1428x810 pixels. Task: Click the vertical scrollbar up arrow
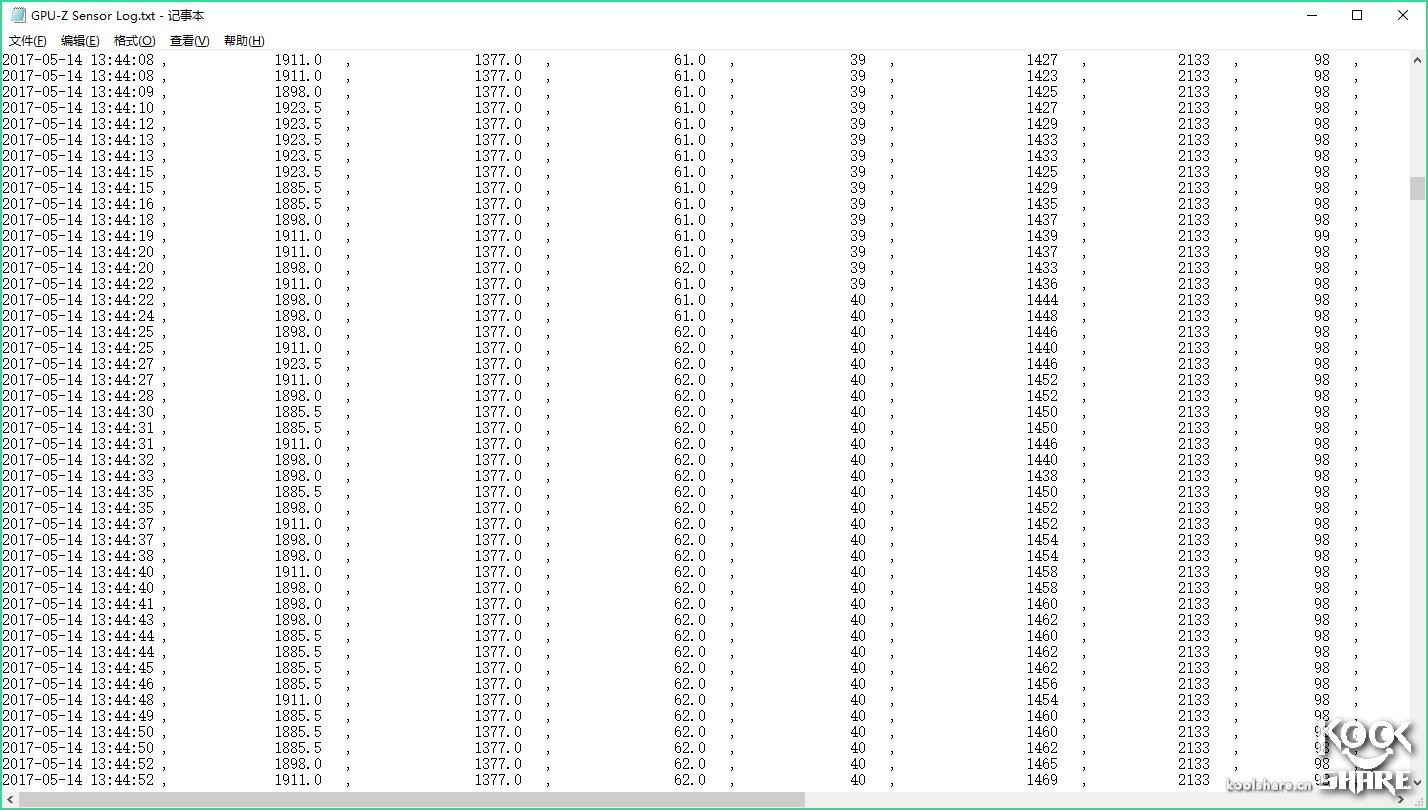click(x=1416, y=60)
